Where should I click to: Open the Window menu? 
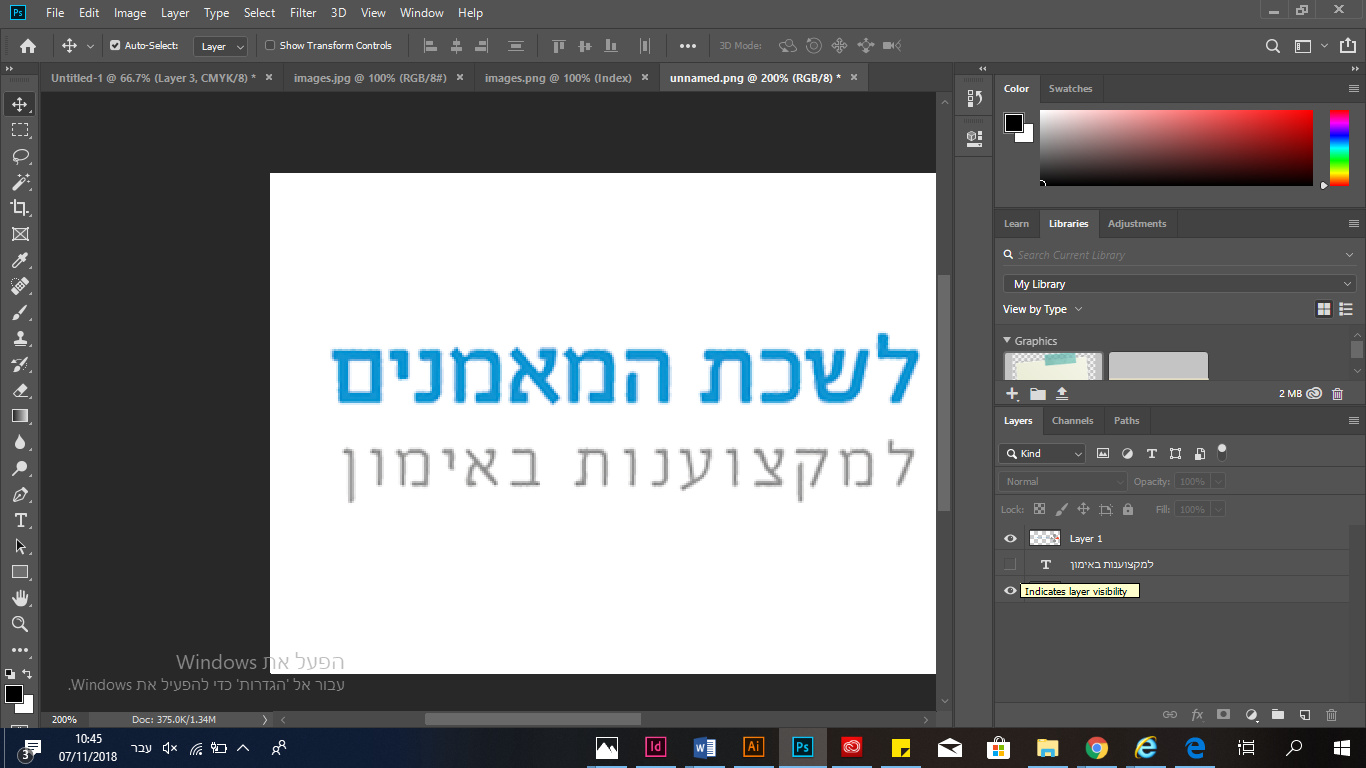coord(422,13)
